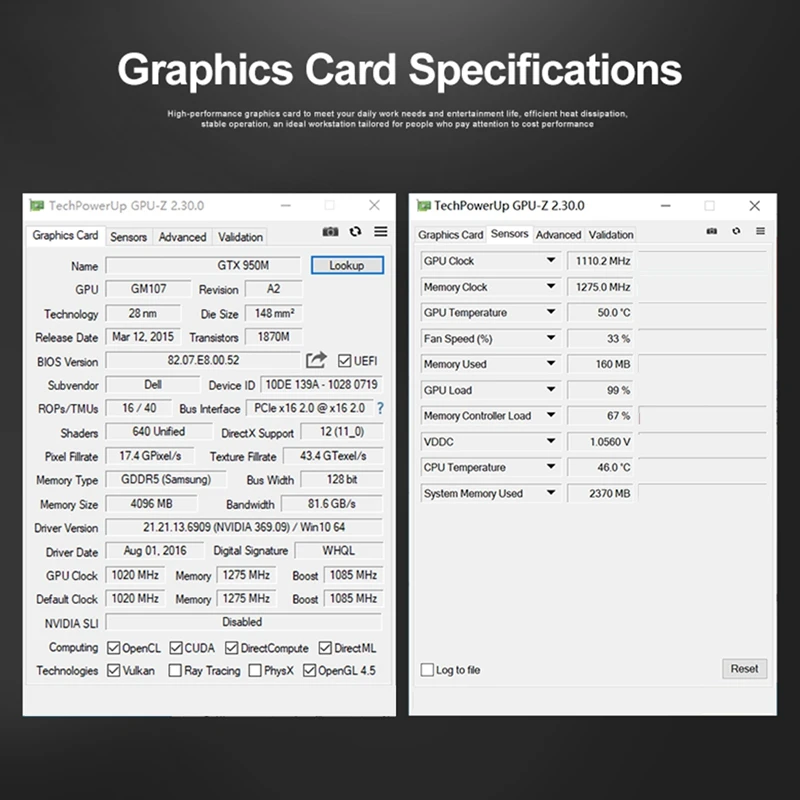The height and width of the screenshot is (800, 800).
Task: Click the BIOS Version field 82.07.E8.00.52
Action: [203, 360]
